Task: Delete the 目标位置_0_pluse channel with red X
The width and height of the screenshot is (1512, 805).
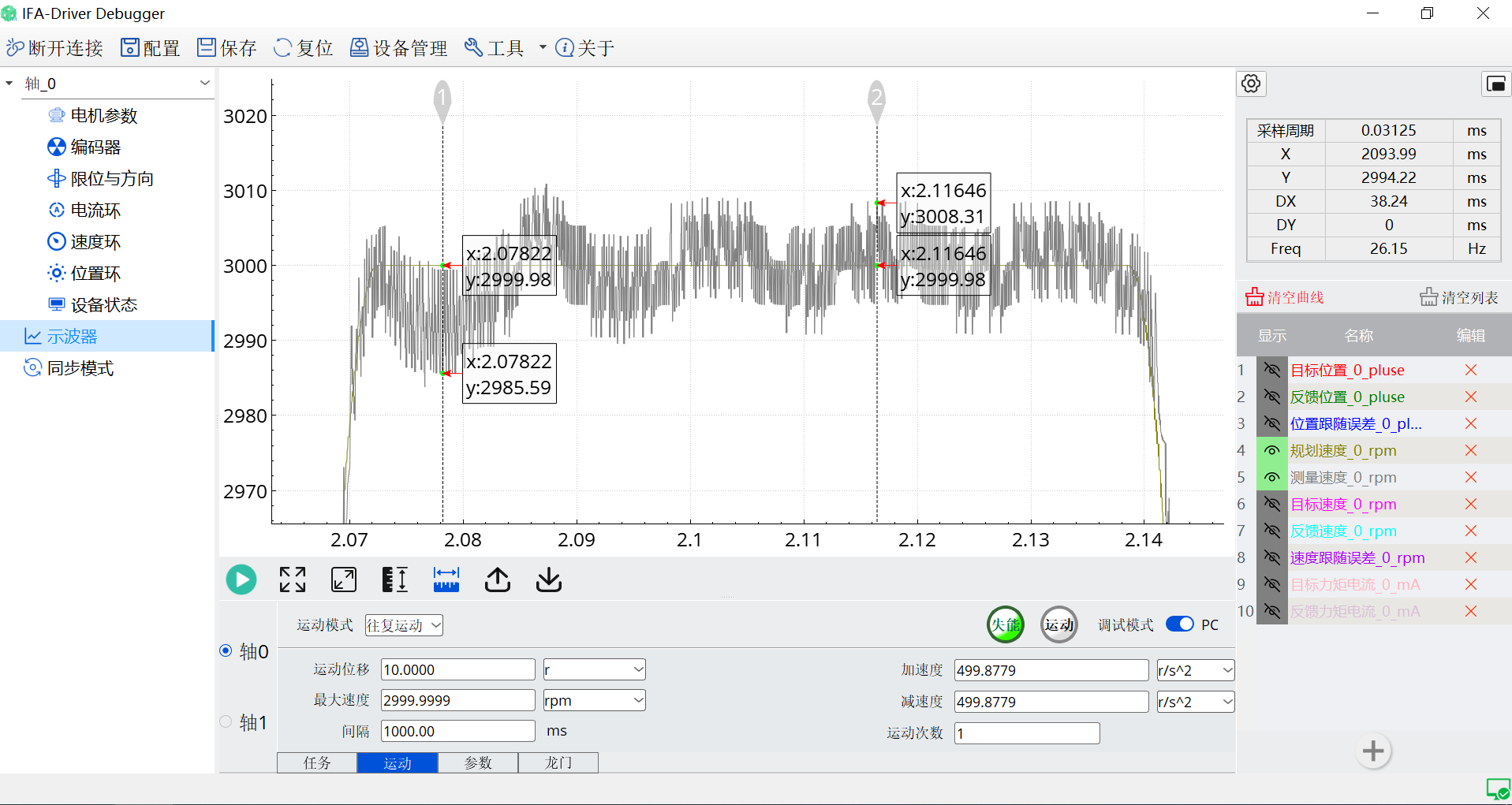Action: pyautogui.click(x=1470, y=370)
